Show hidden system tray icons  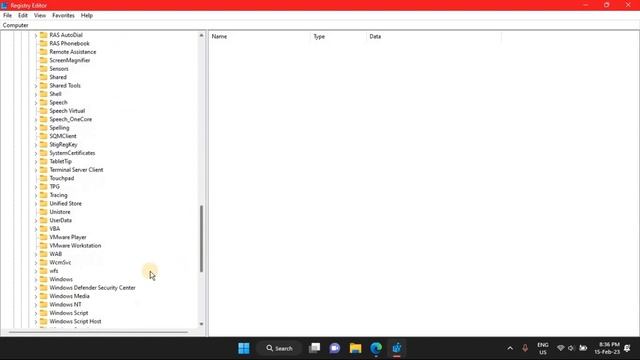(x=510, y=348)
